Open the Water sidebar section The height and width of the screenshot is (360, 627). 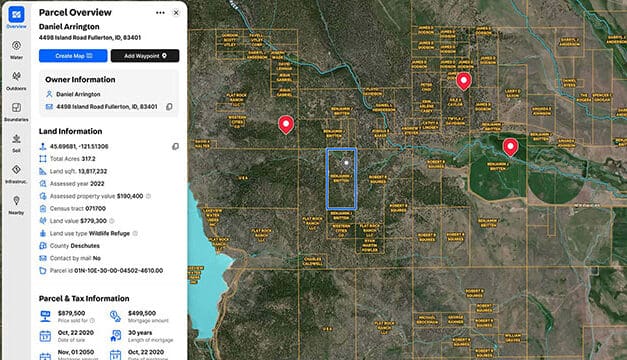click(x=16, y=50)
